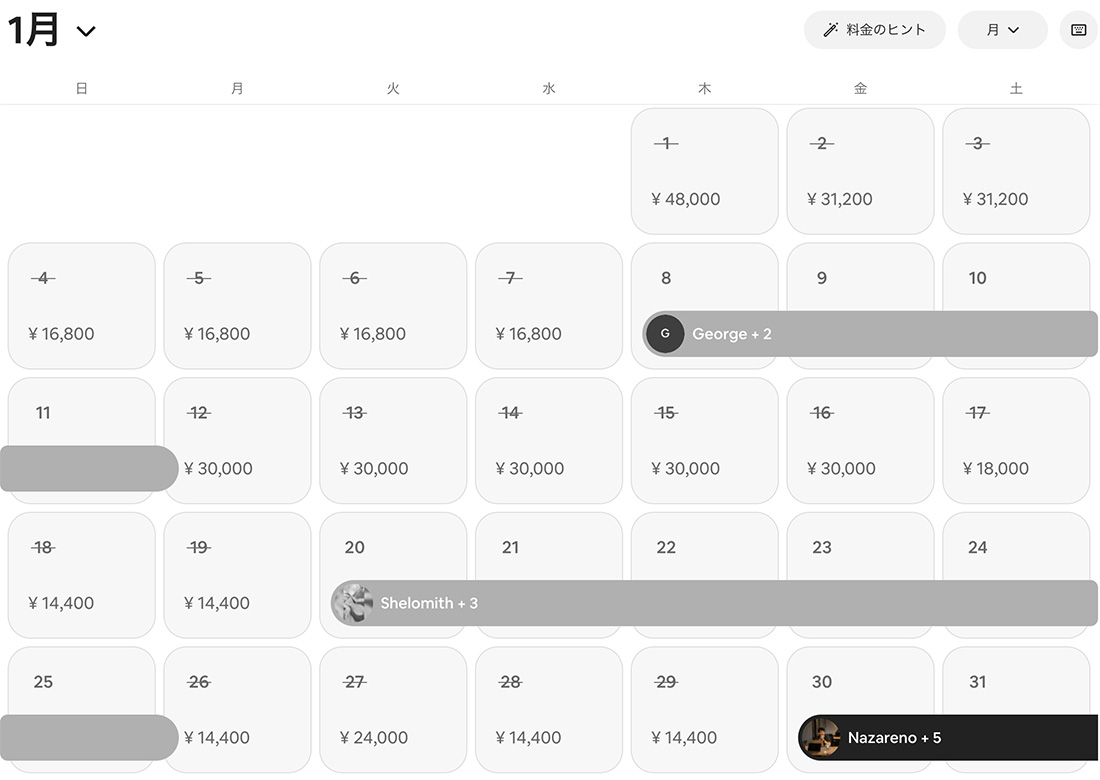
Task: Select January 12 date cell
Action: pos(237,440)
